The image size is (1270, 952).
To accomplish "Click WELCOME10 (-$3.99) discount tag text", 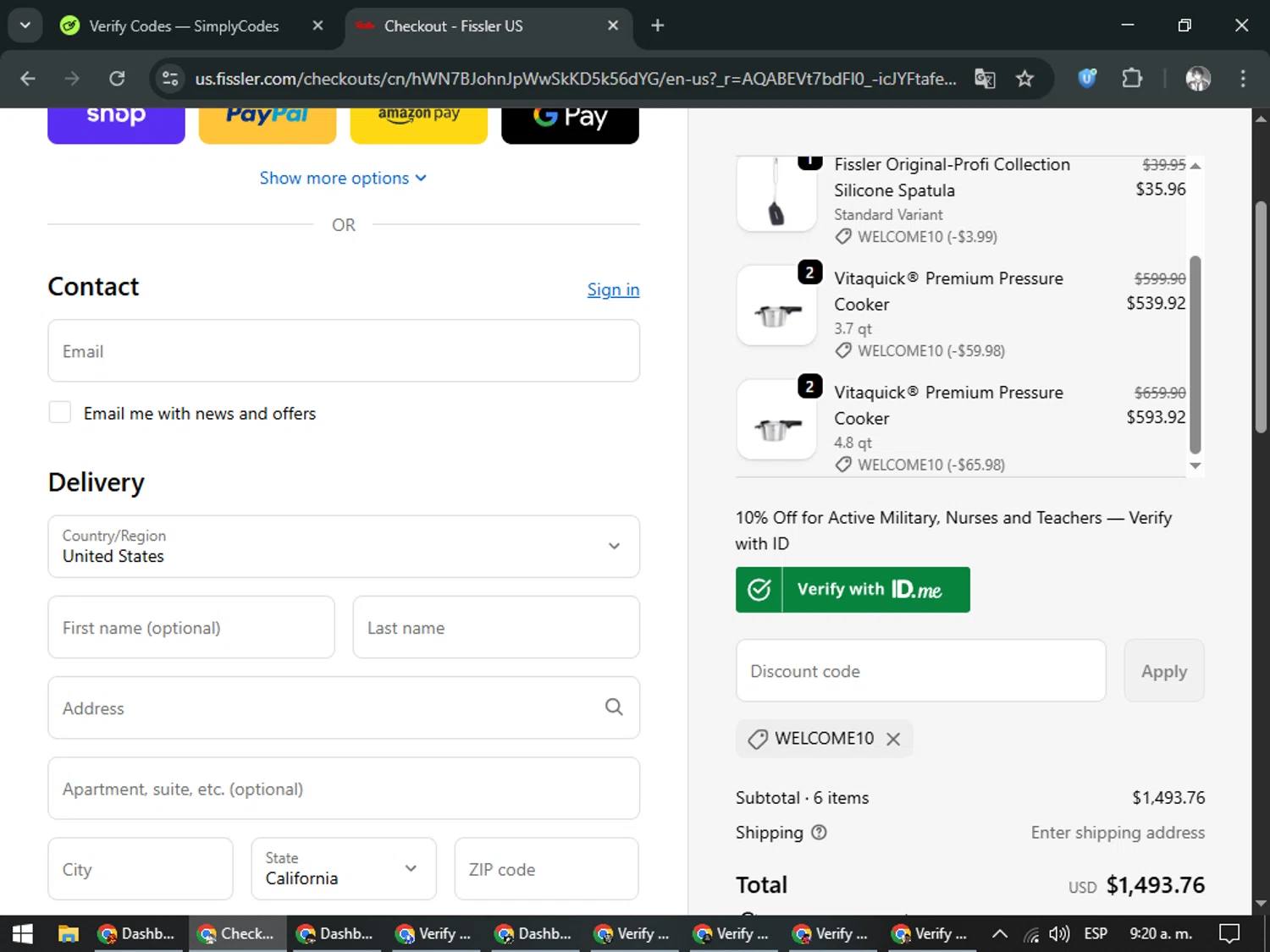I will tap(927, 237).
